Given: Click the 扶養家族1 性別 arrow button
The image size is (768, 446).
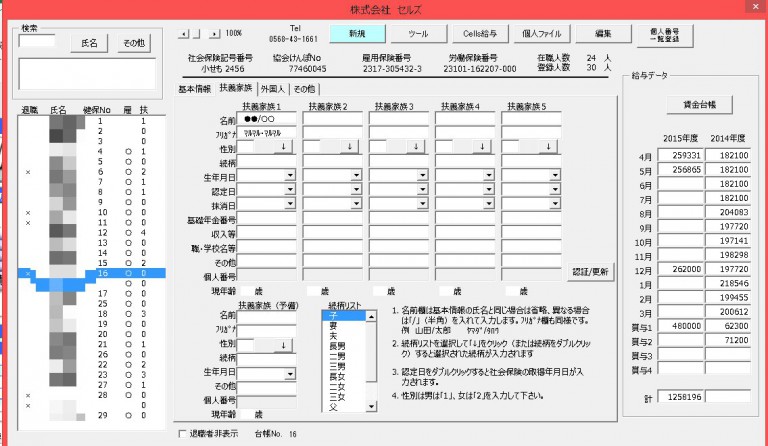Looking at the screenshot, I should [283, 146].
